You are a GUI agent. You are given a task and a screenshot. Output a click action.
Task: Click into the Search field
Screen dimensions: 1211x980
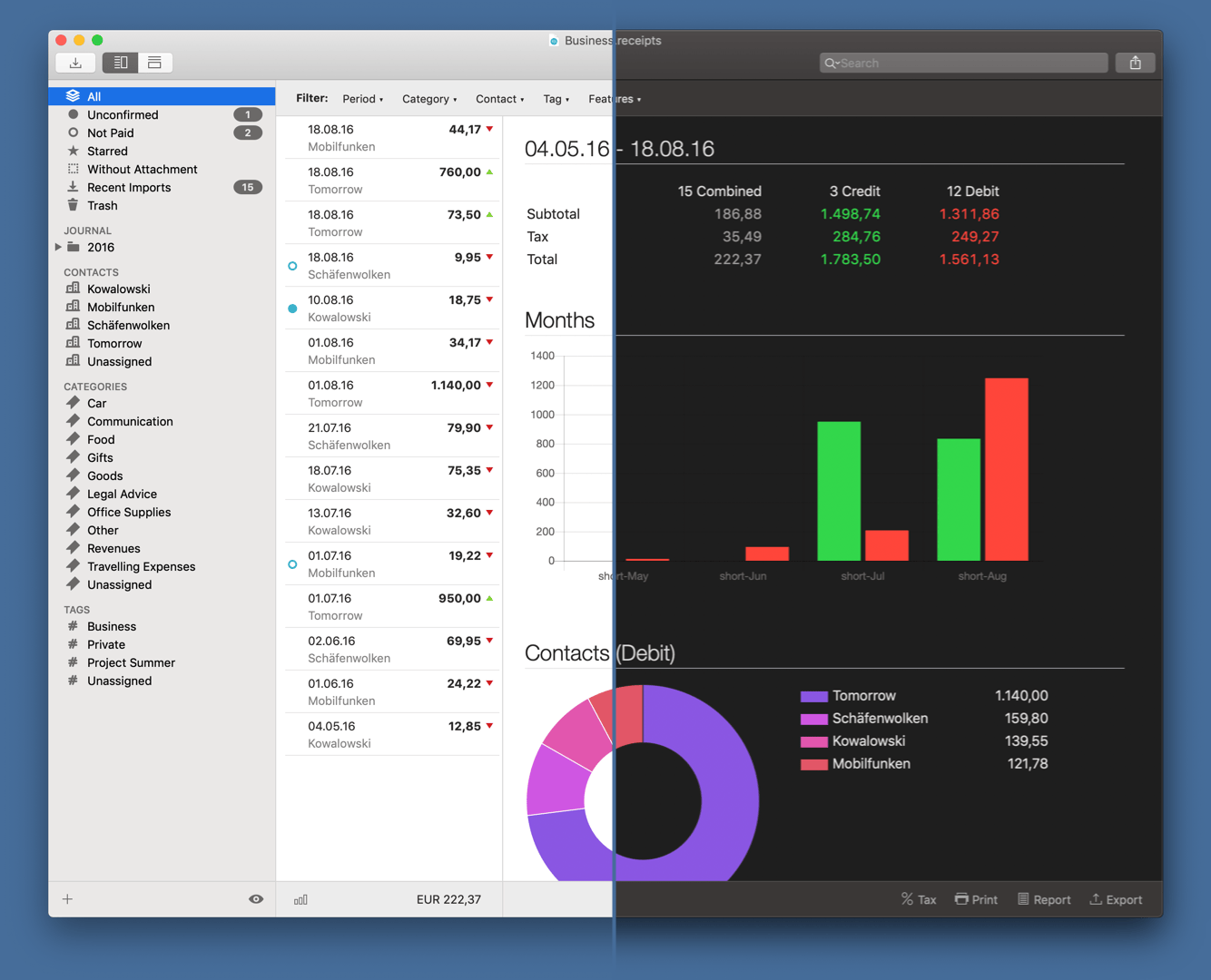[967, 63]
